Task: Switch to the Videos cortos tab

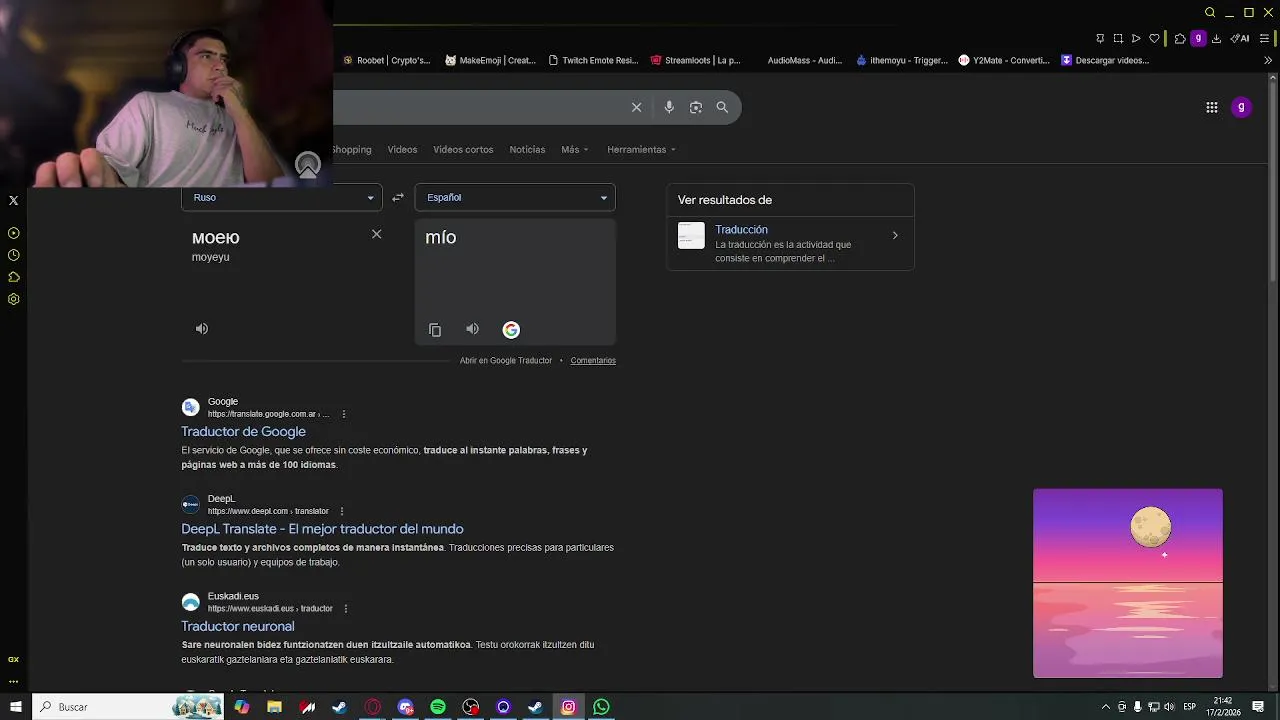Action: [463, 149]
